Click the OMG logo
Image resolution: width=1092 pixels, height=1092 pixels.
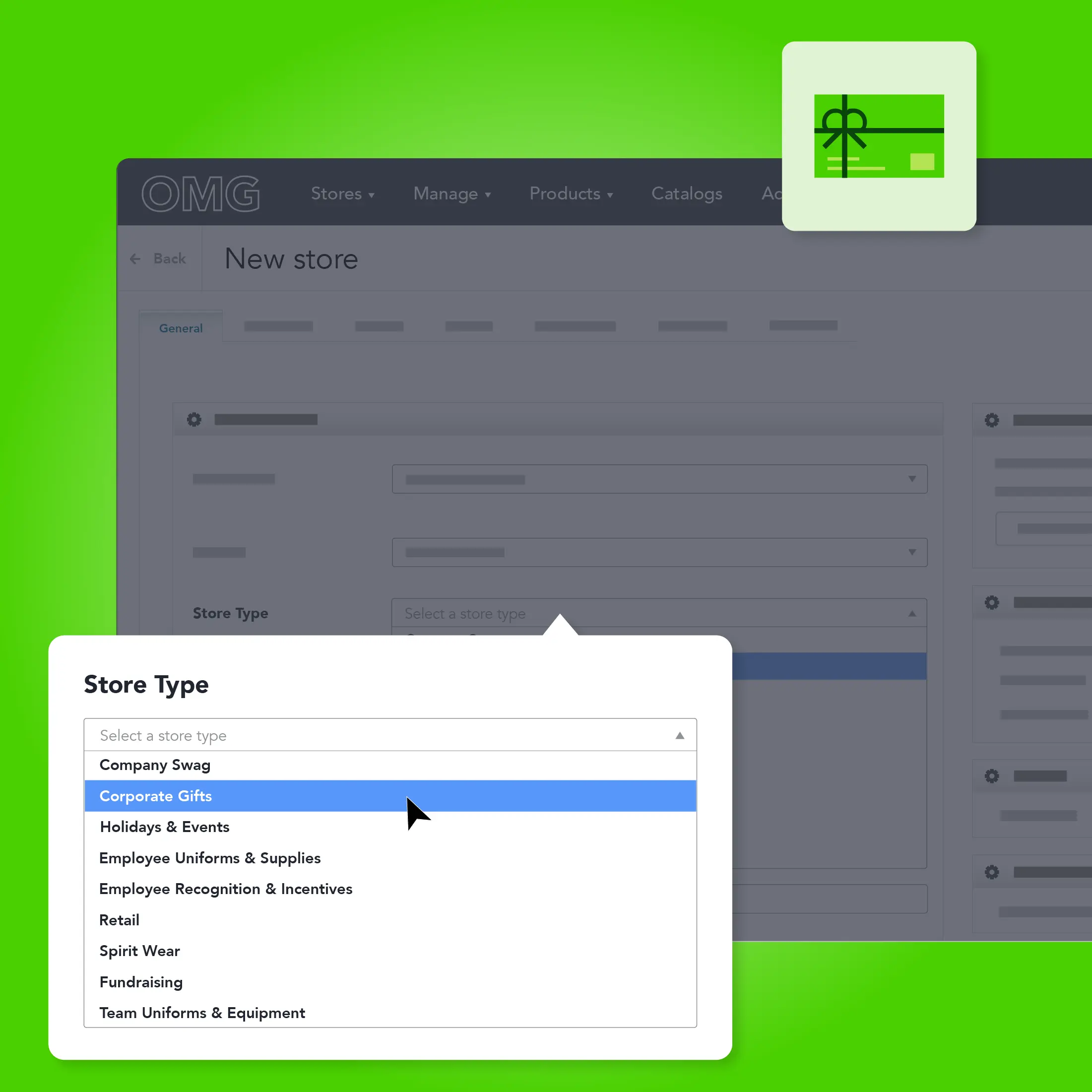(x=200, y=194)
